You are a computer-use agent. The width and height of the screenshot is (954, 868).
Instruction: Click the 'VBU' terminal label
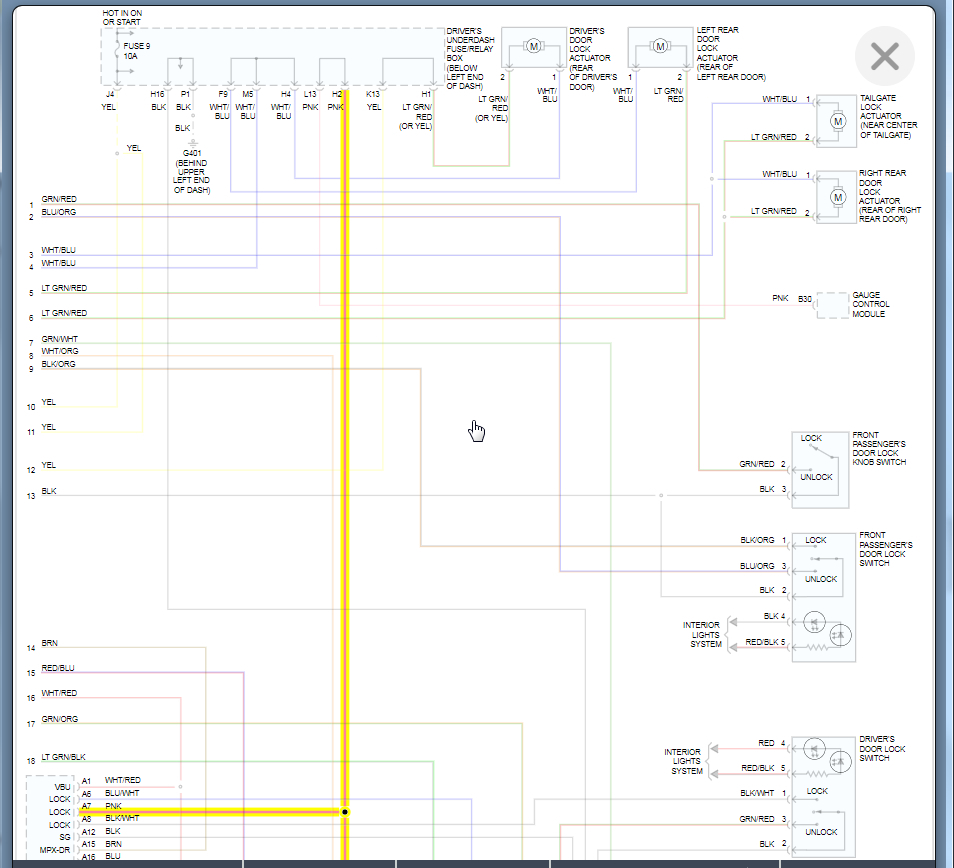tap(63, 787)
